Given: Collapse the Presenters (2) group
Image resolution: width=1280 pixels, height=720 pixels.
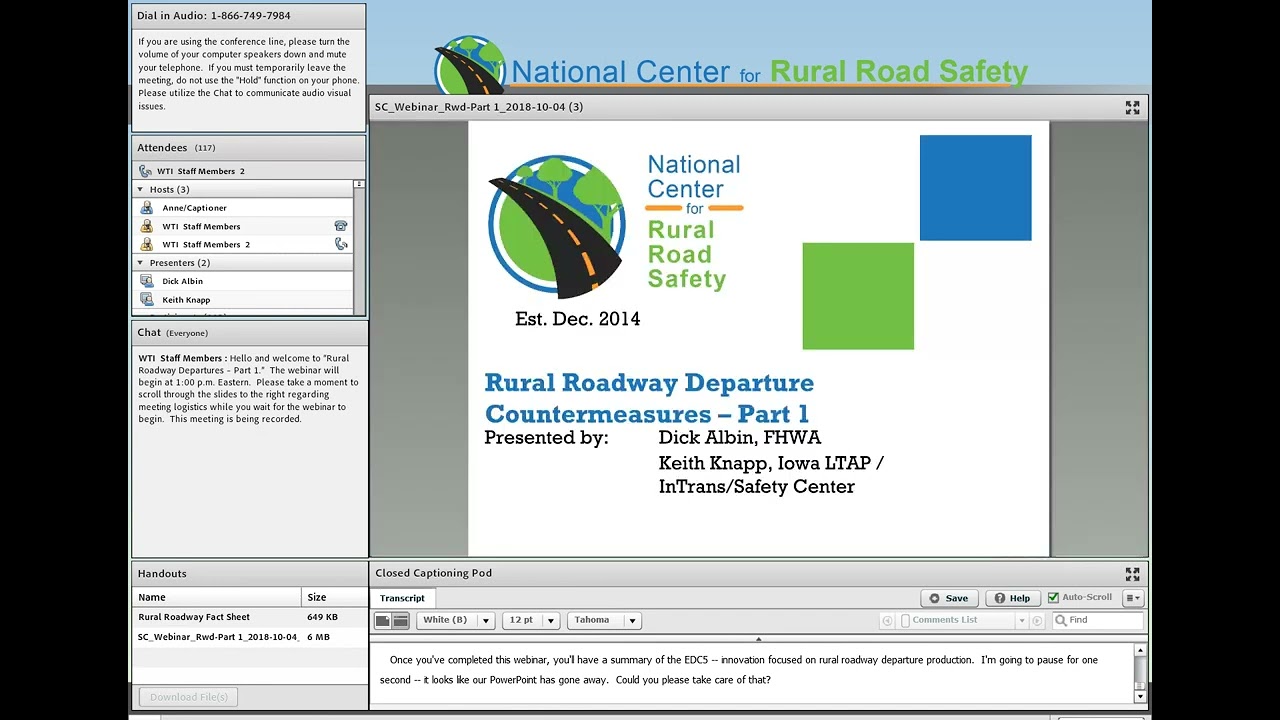Looking at the screenshot, I should [x=140, y=263].
